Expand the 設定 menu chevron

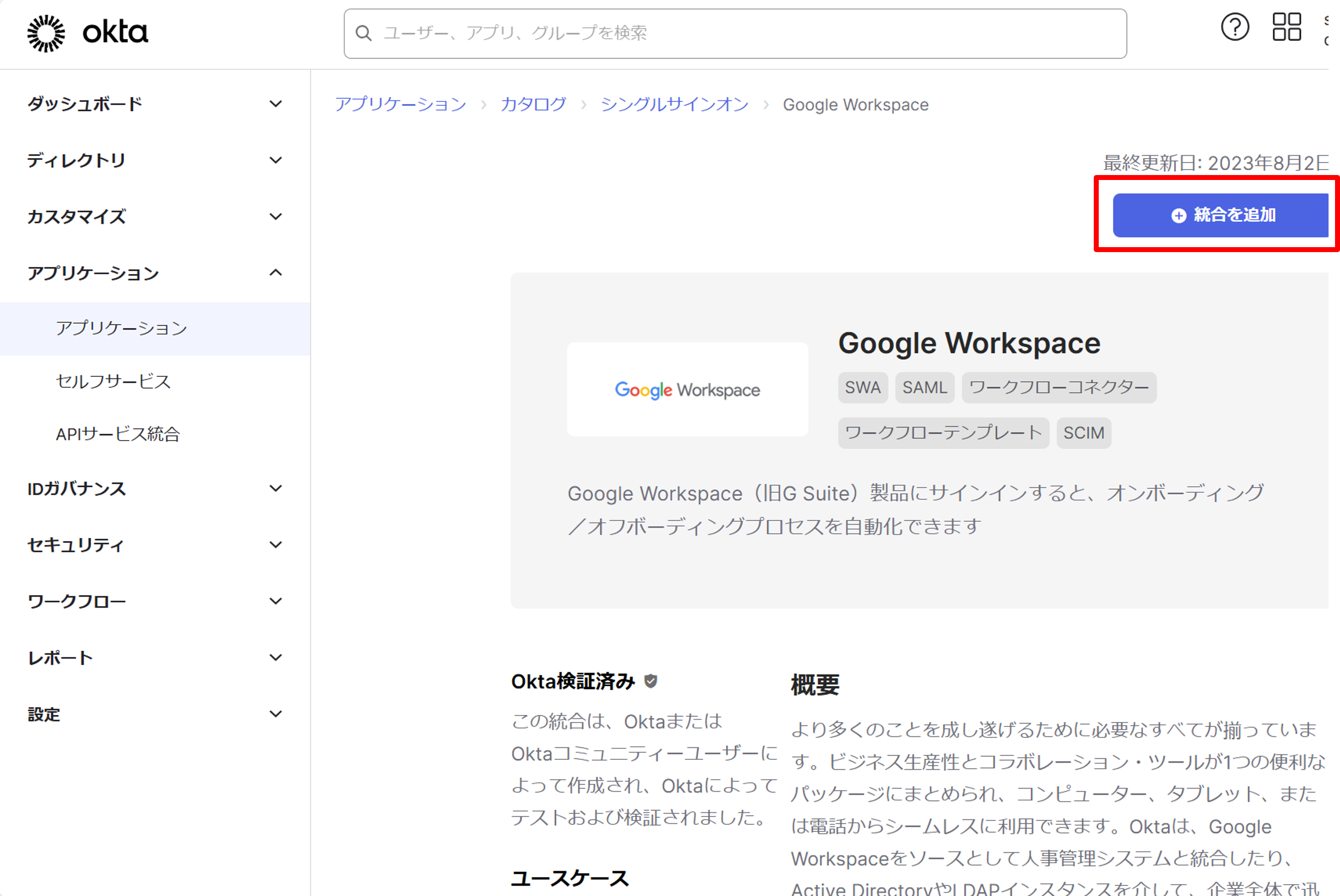point(276,714)
